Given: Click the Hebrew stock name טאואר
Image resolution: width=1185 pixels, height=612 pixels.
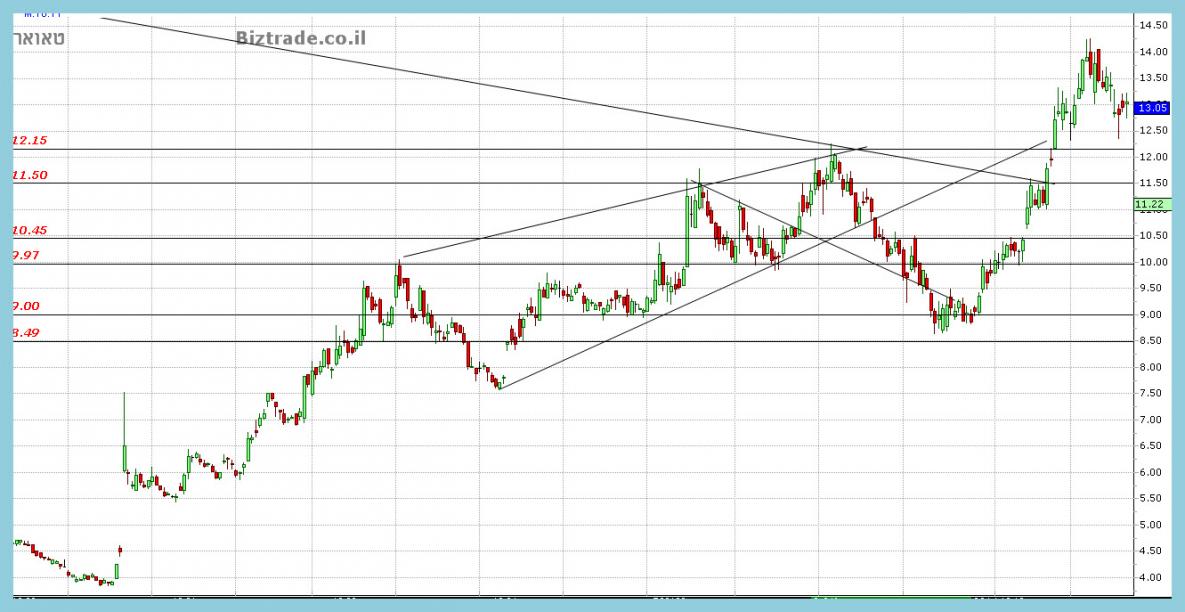Looking at the screenshot, I should 40,38.
